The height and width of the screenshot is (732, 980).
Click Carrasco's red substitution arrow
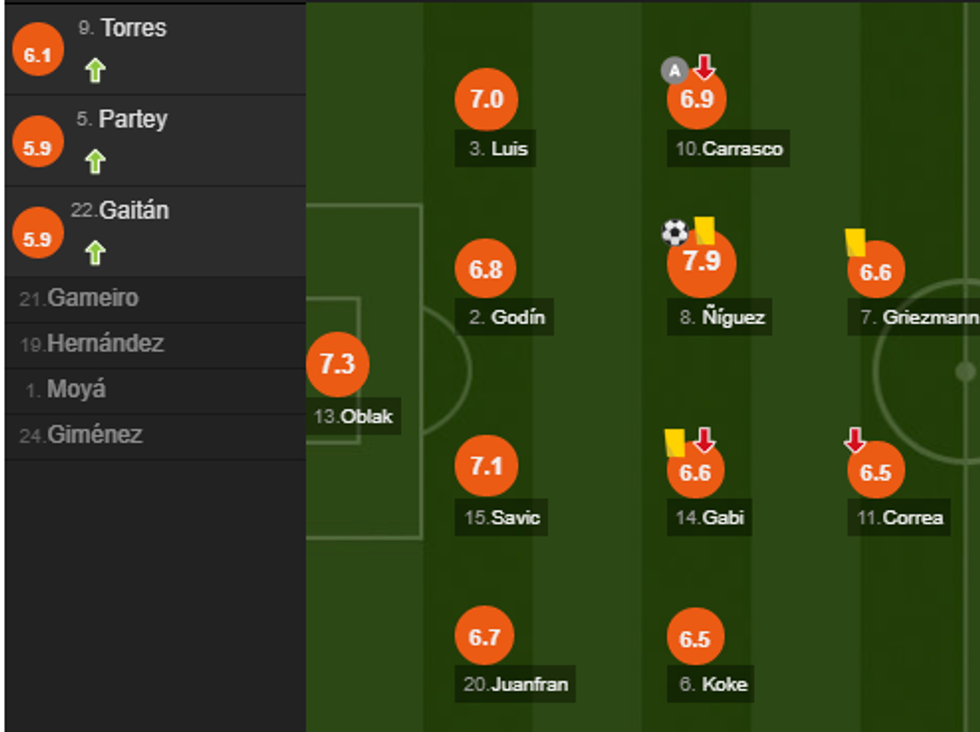pos(704,67)
